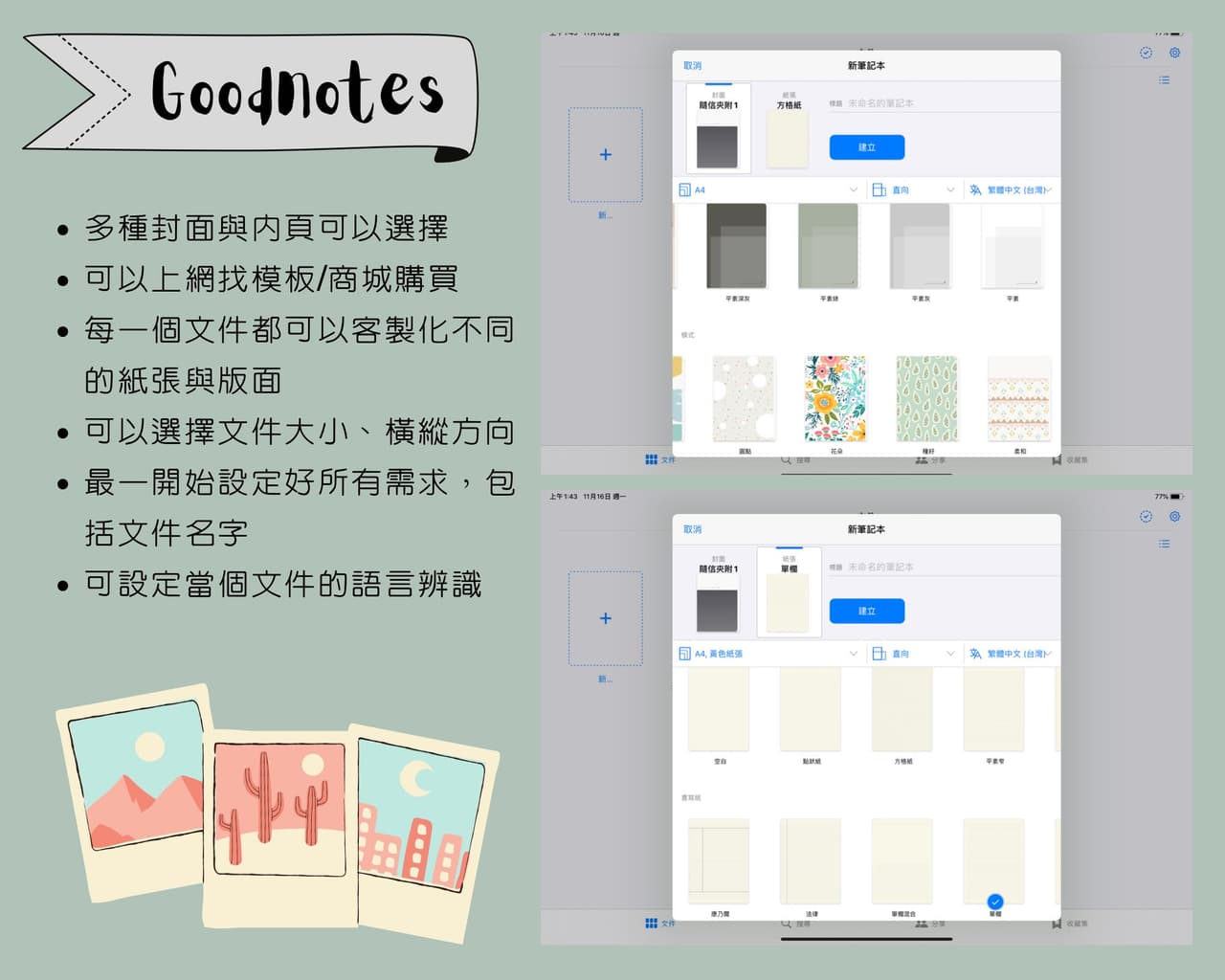Tap the plus new-notebook tile in bottom screenshot
Image resolution: width=1225 pixels, height=980 pixels.
tap(605, 618)
